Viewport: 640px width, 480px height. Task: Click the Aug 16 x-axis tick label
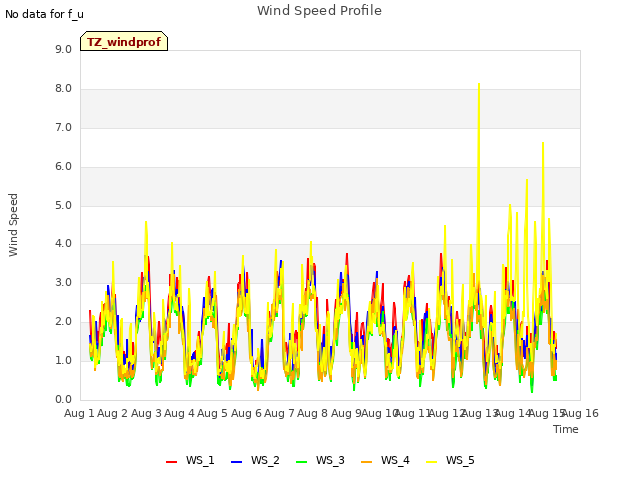[581, 413]
